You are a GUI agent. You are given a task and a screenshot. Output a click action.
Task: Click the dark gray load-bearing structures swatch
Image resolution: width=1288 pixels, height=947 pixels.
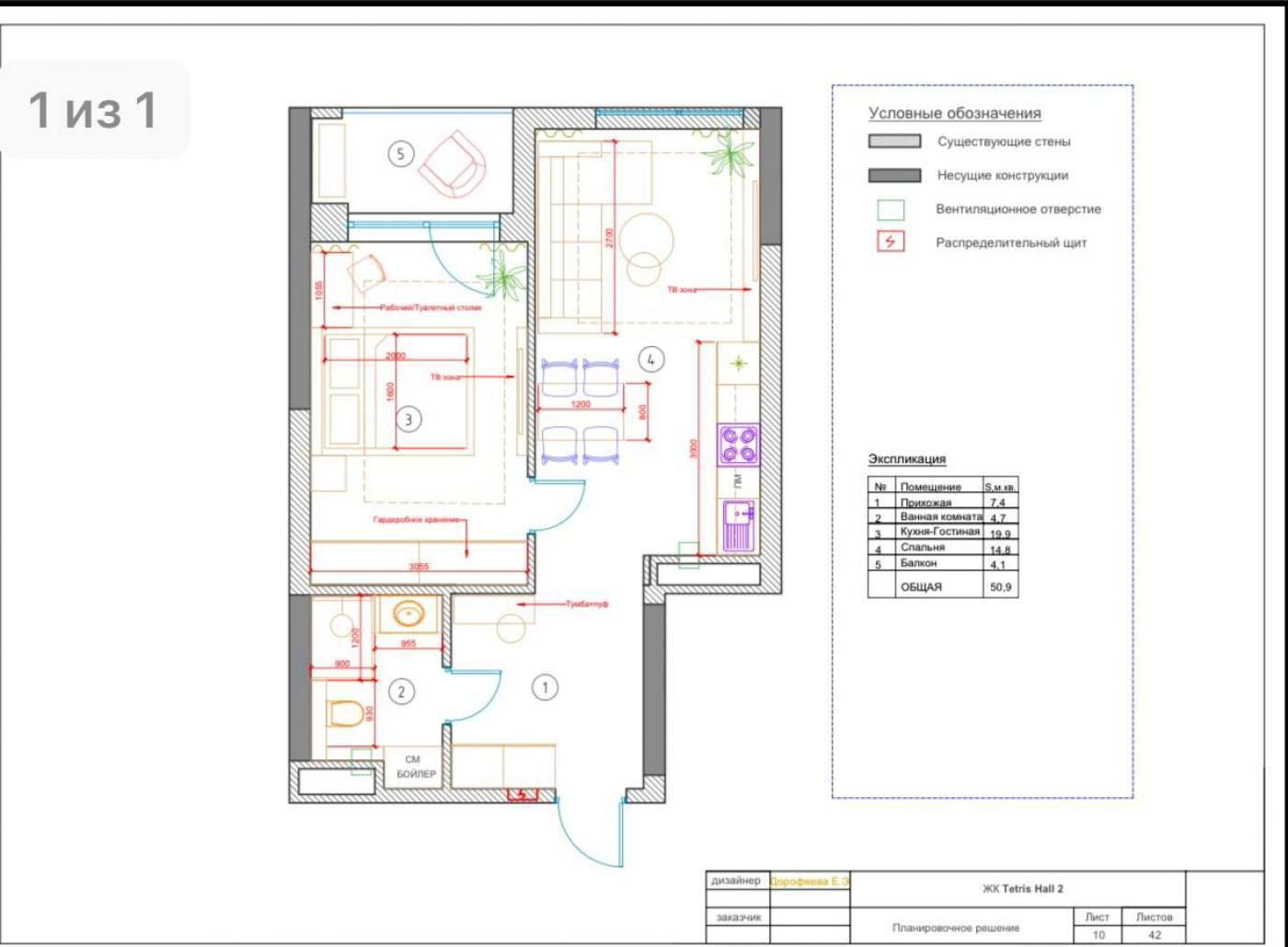tap(894, 175)
